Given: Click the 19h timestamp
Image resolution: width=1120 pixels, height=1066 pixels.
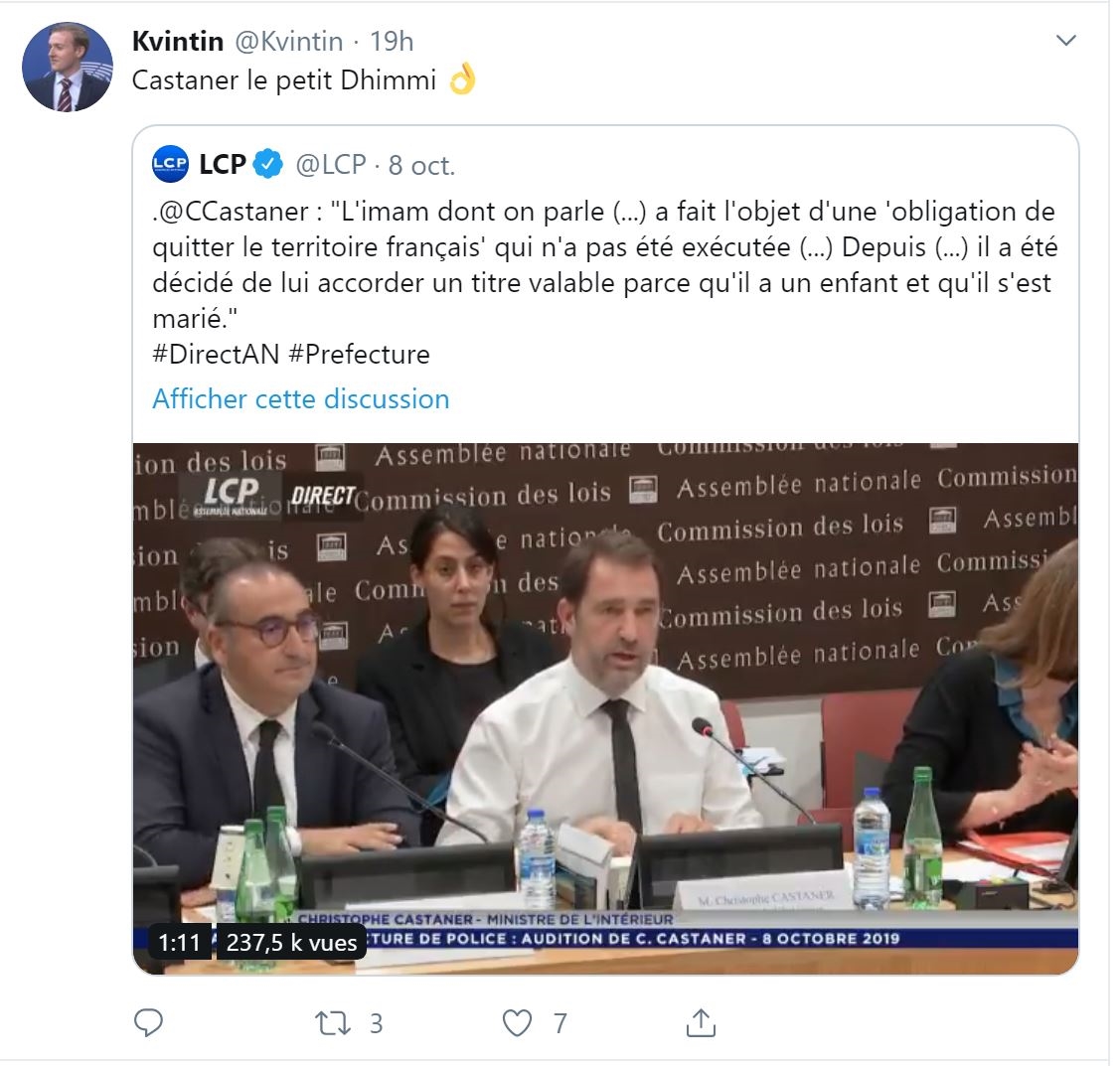Looking at the screenshot, I should click(x=392, y=41).
